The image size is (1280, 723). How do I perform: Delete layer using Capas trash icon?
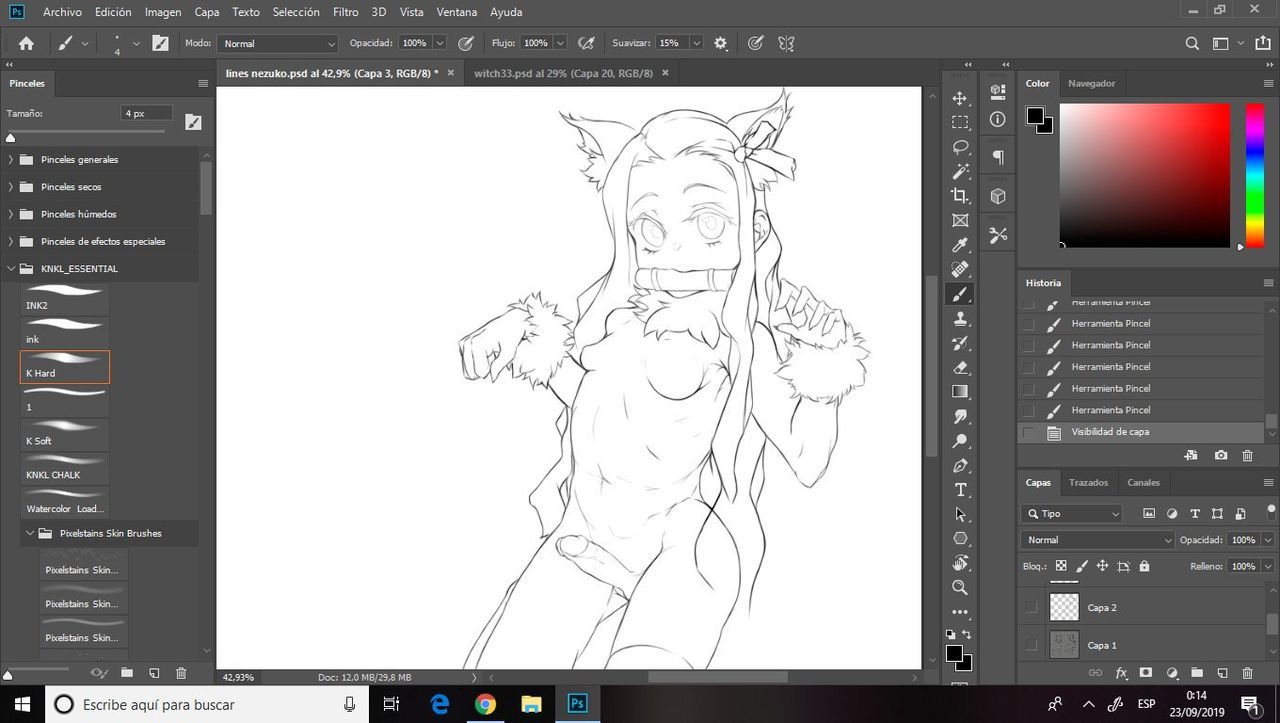point(1247,673)
